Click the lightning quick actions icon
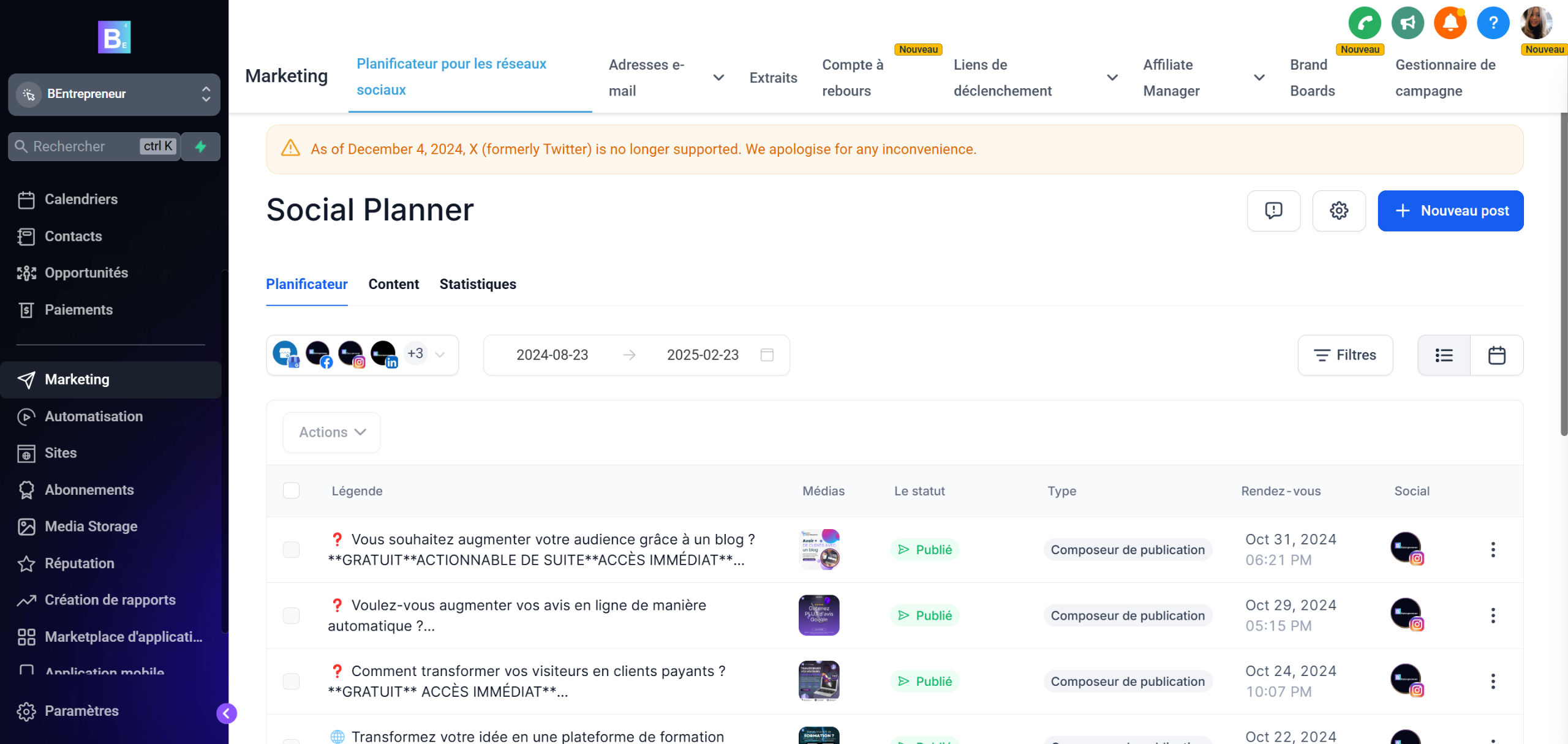 201,146
